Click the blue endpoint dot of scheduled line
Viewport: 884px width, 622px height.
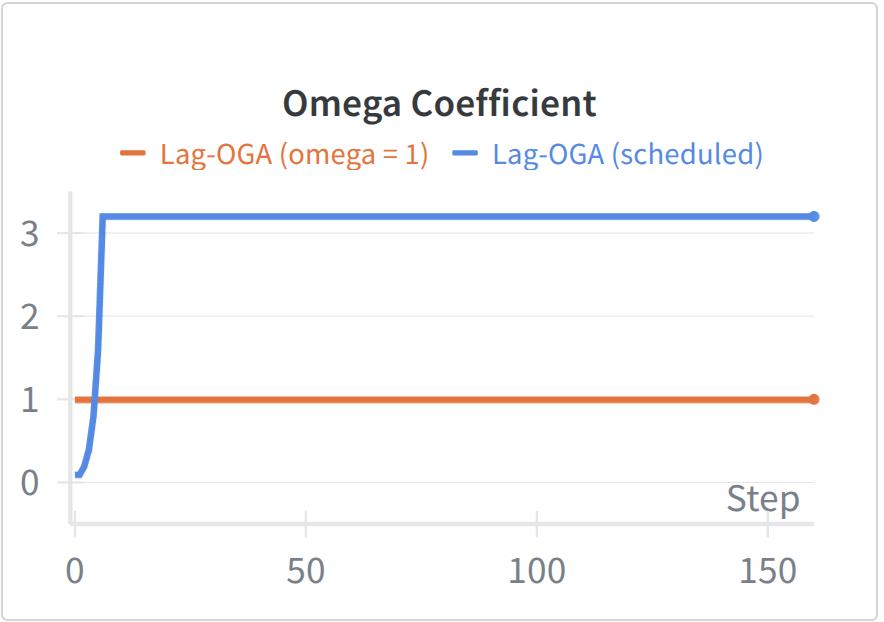pos(814,216)
